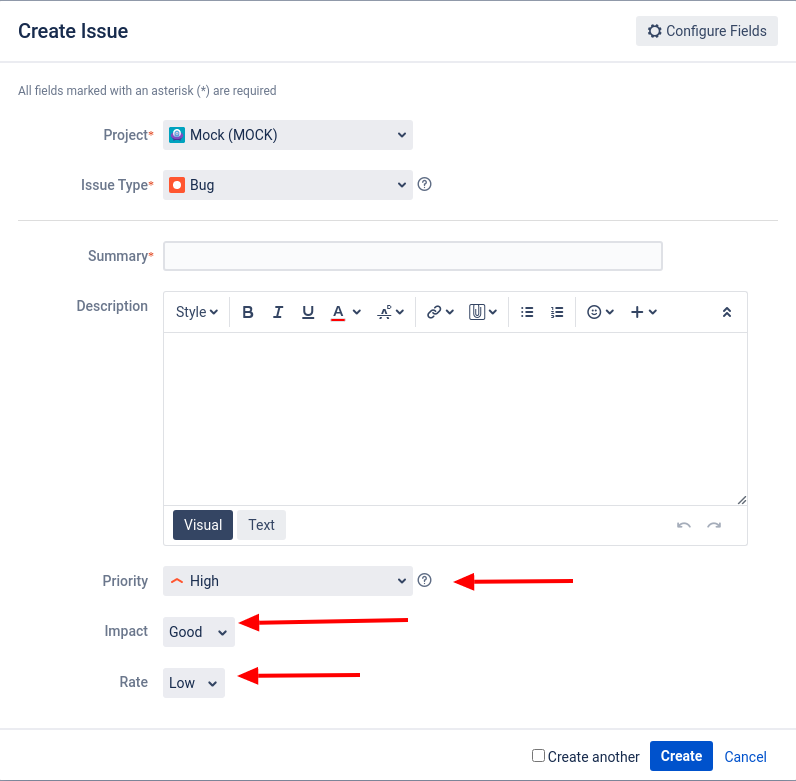This screenshot has width=796, height=781.
Task: Open the attachment paperclip icon
Action: [x=482, y=312]
